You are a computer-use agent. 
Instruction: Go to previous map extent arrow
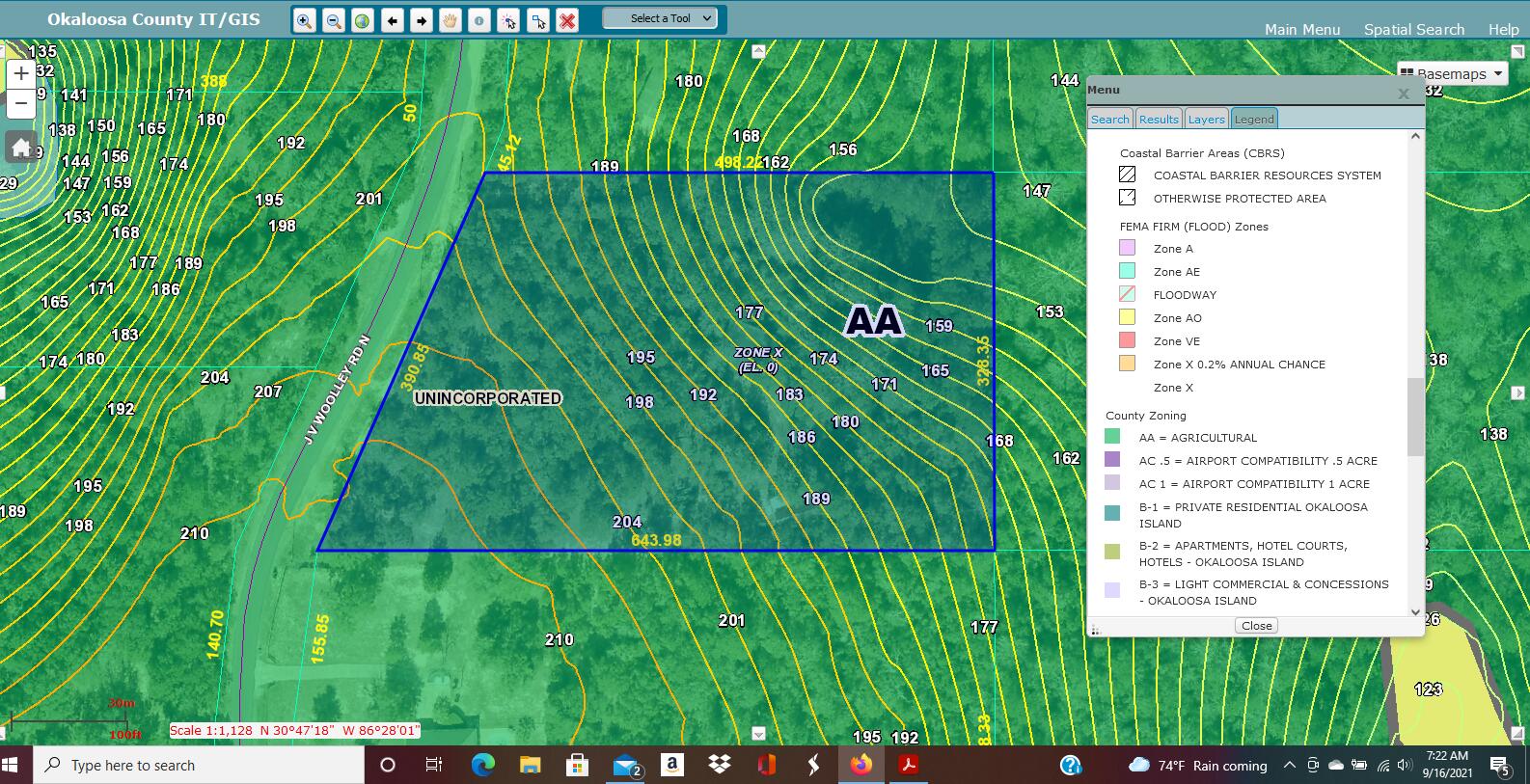[392, 20]
